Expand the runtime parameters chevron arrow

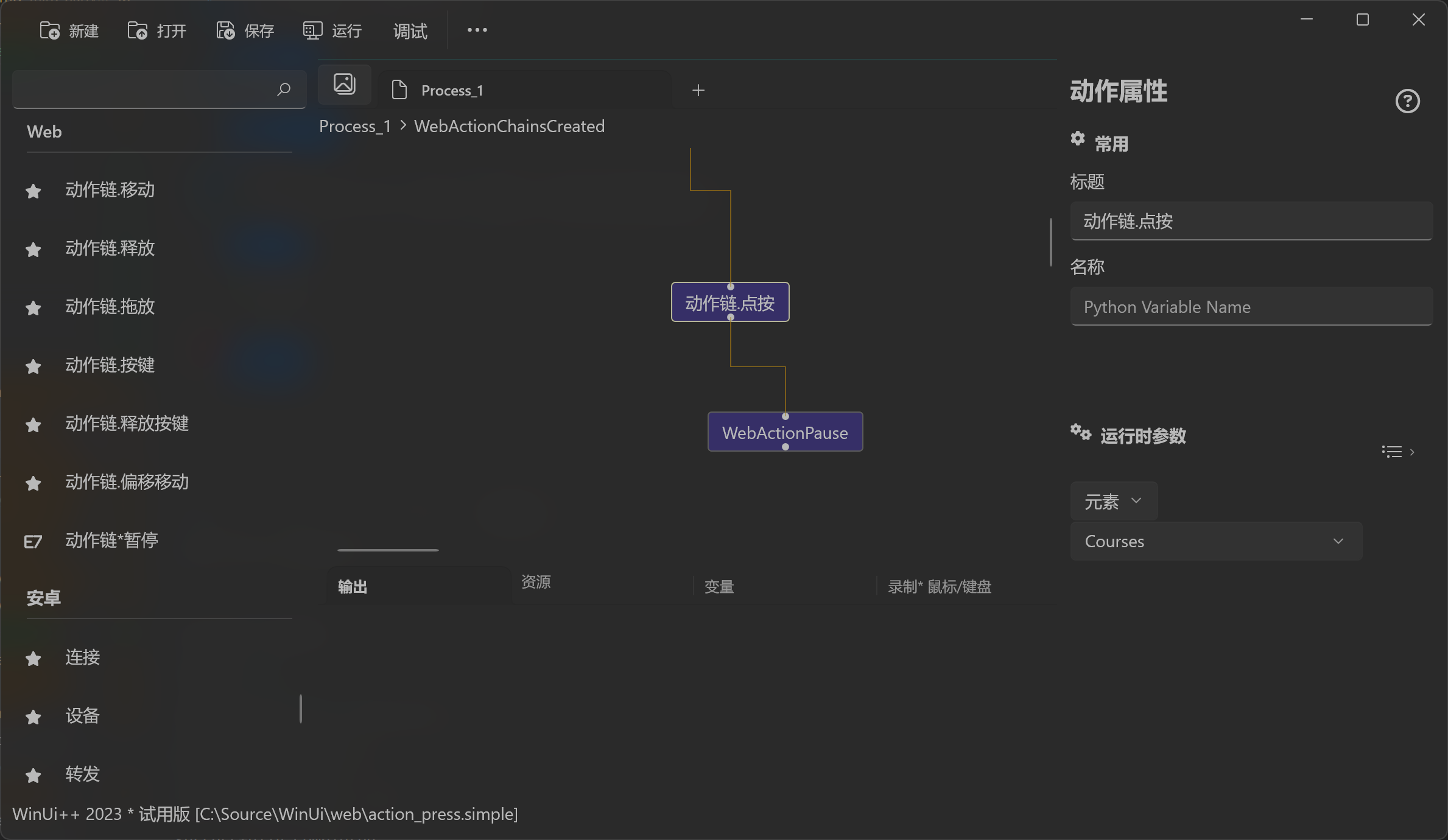pyautogui.click(x=1413, y=452)
